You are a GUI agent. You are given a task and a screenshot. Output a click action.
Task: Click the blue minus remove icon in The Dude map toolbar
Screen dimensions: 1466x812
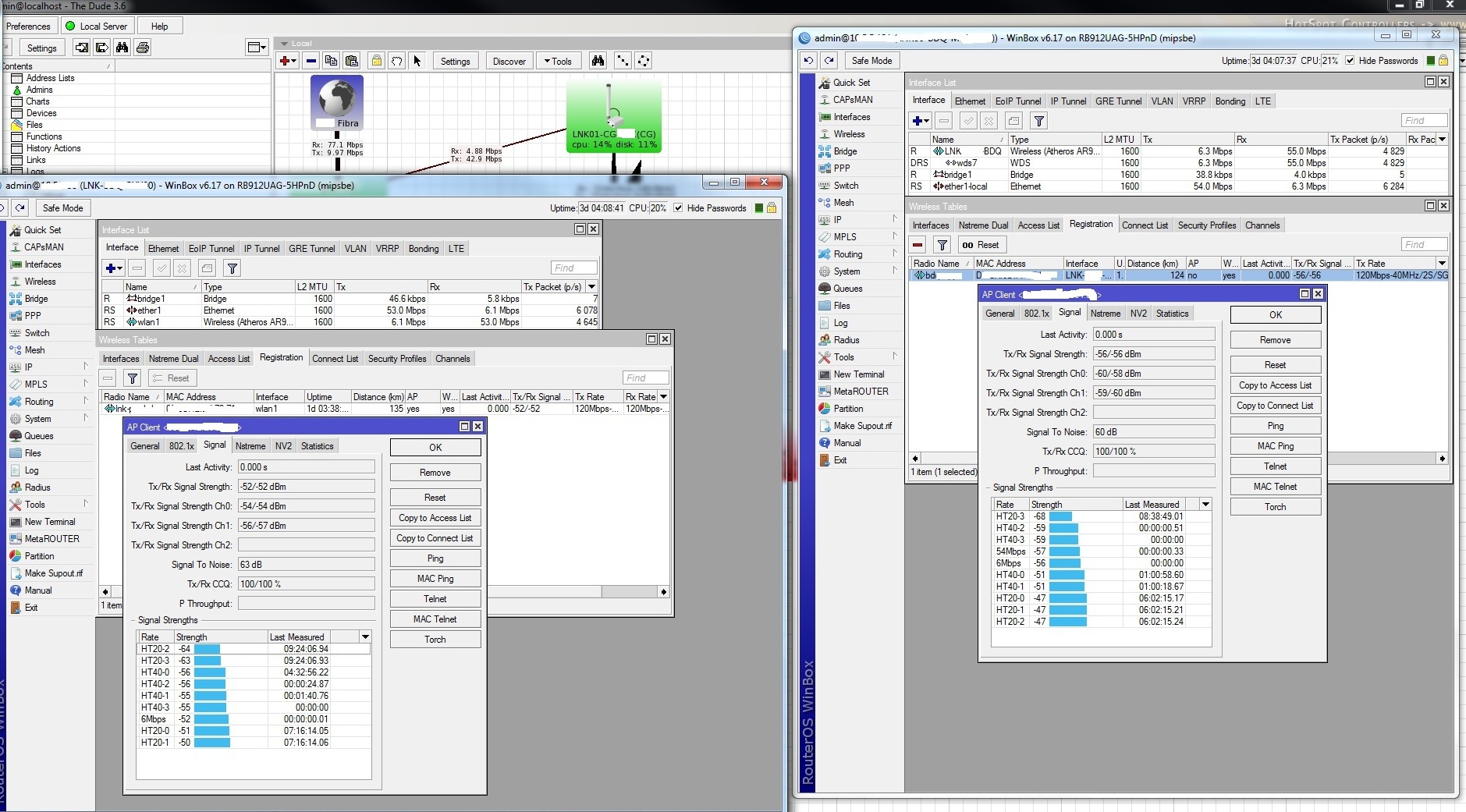click(311, 61)
